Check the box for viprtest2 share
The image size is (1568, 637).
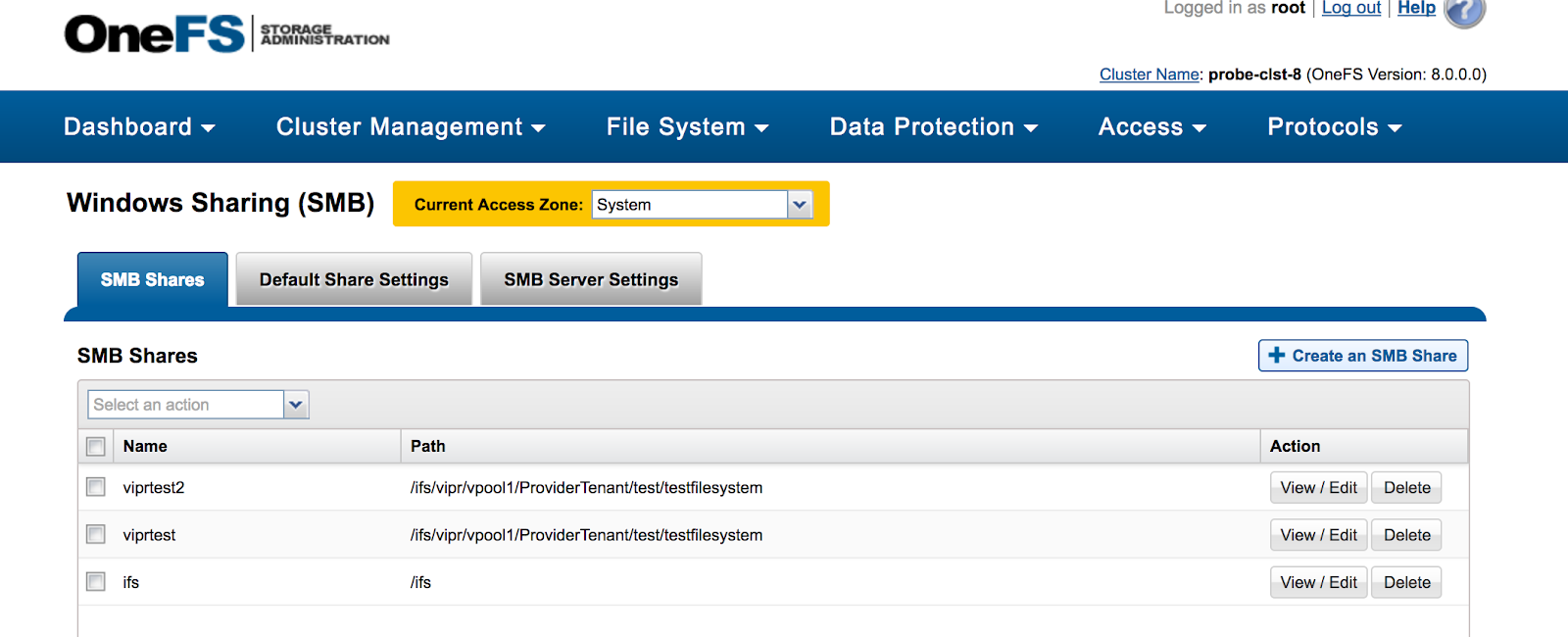pyautogui.click(x=96, y=487)
